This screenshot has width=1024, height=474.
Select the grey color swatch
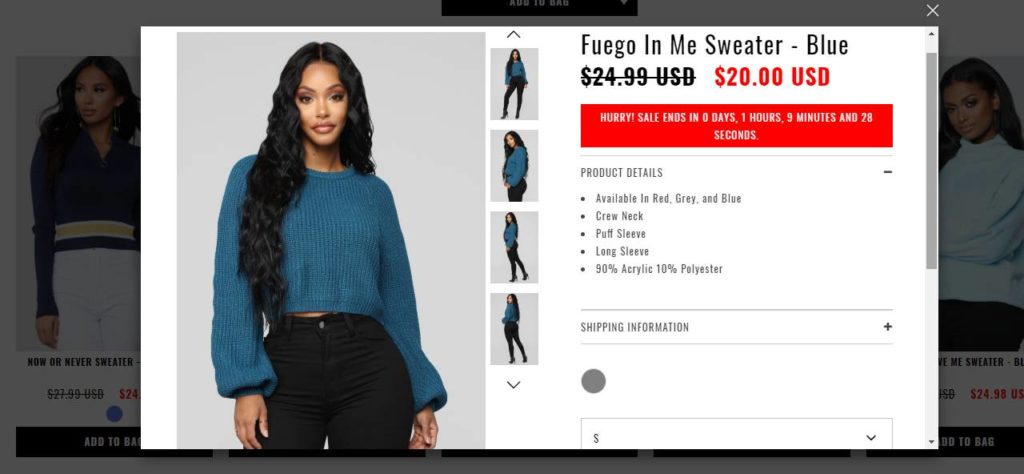[x=593, y=381]
